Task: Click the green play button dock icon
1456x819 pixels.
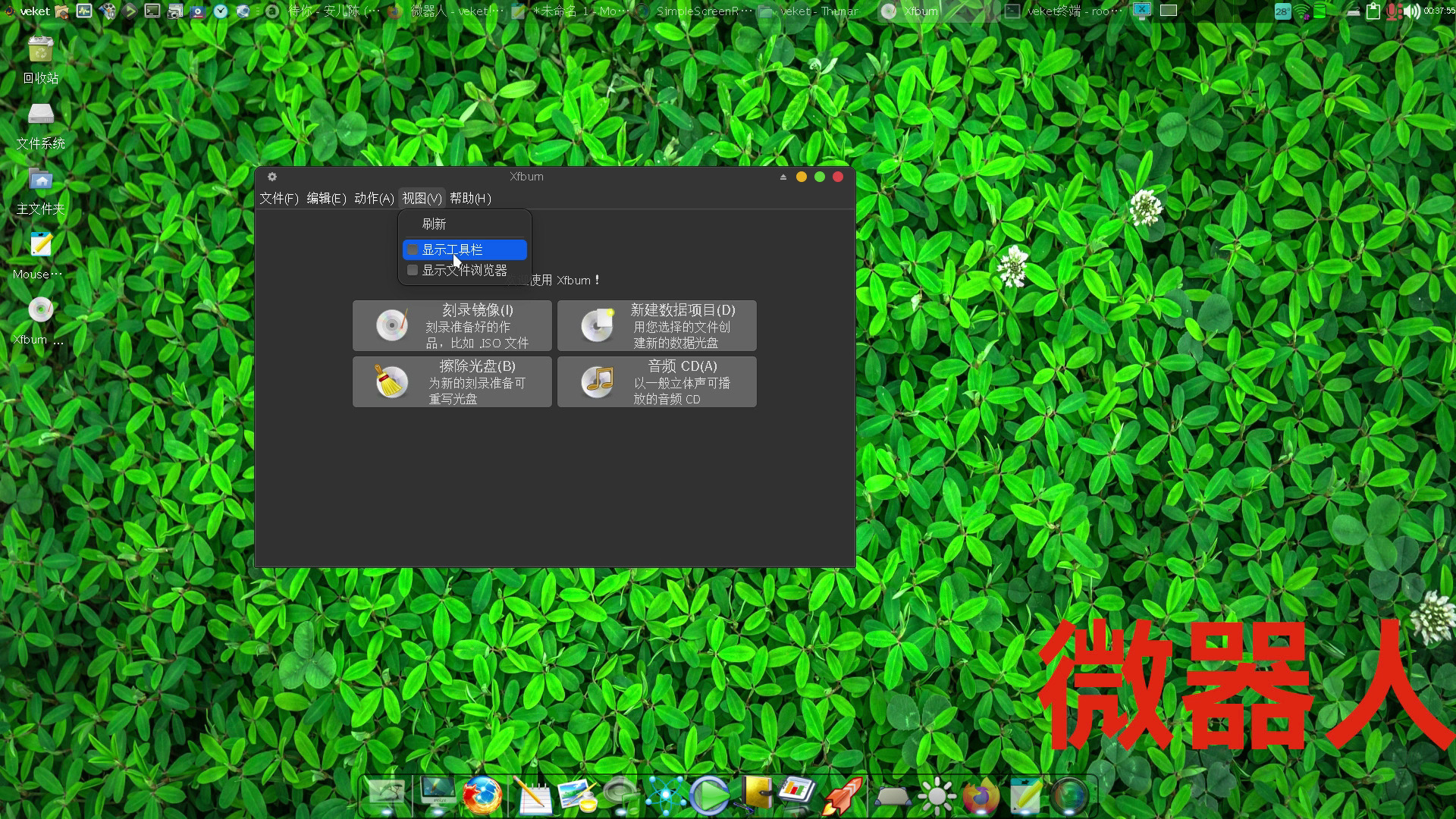Action: tap(711, 796)
